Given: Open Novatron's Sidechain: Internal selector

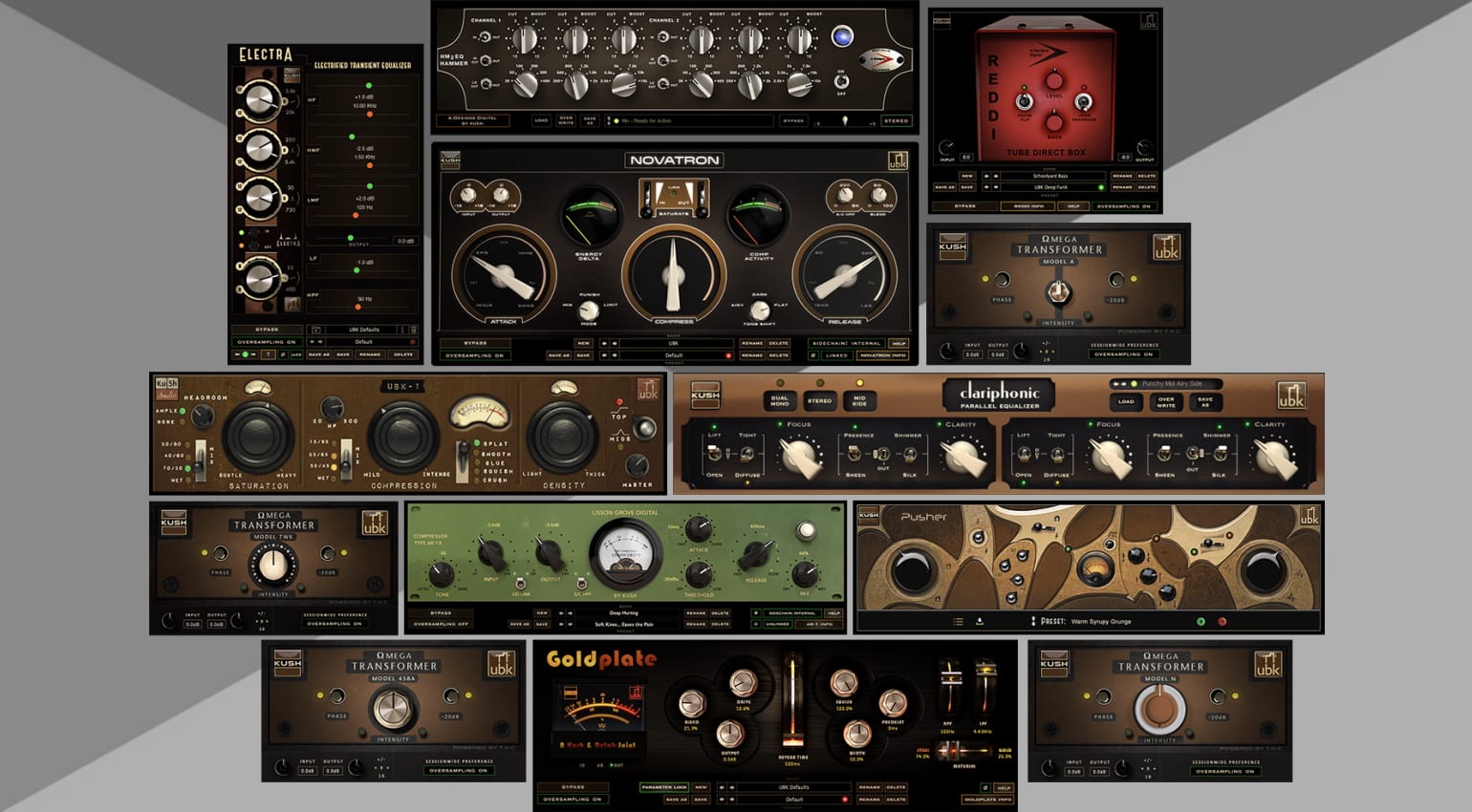Looking at the screenshot, I should (846, 343).
